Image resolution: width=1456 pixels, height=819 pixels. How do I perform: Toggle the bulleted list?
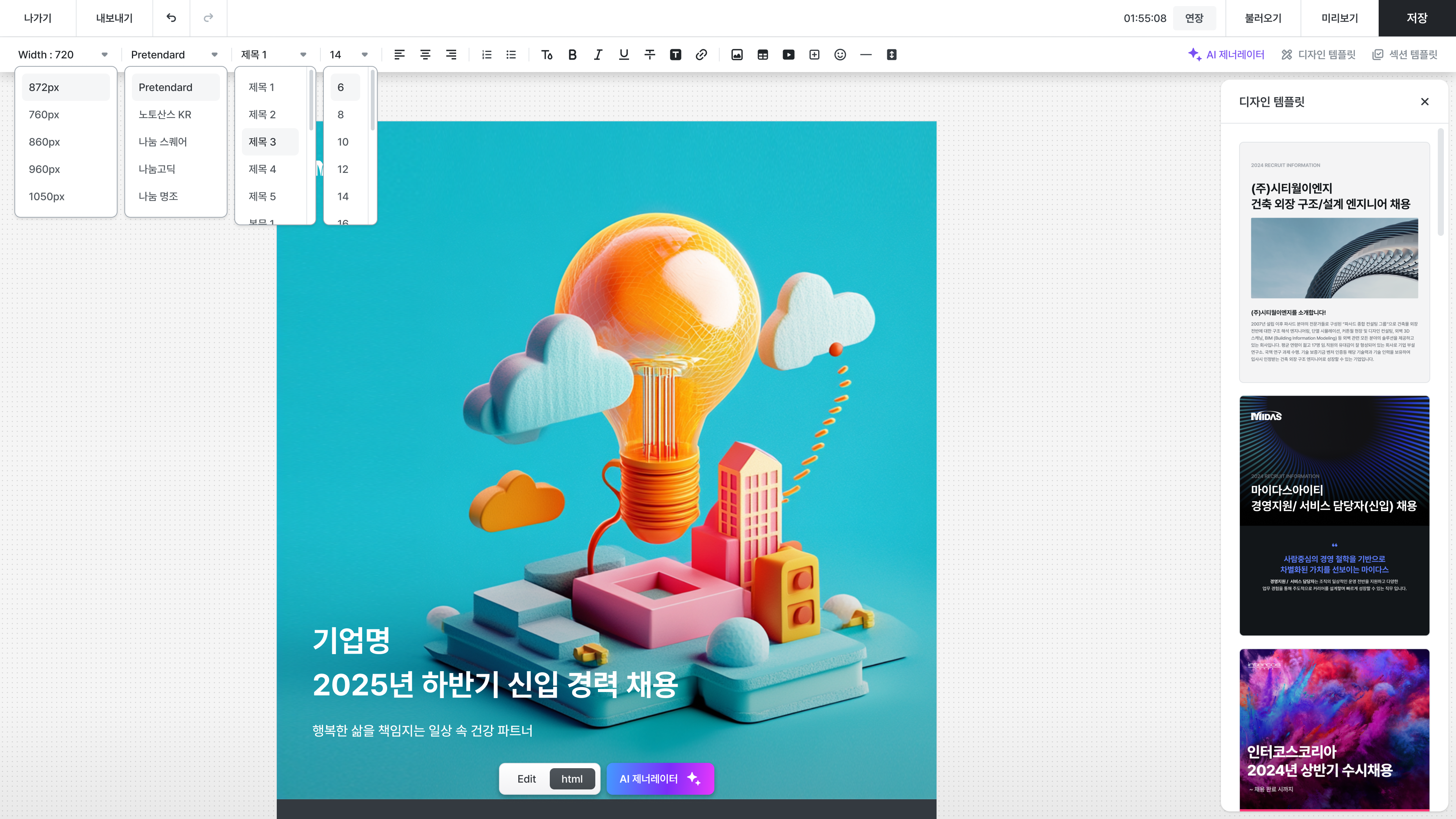pos(511,54)
